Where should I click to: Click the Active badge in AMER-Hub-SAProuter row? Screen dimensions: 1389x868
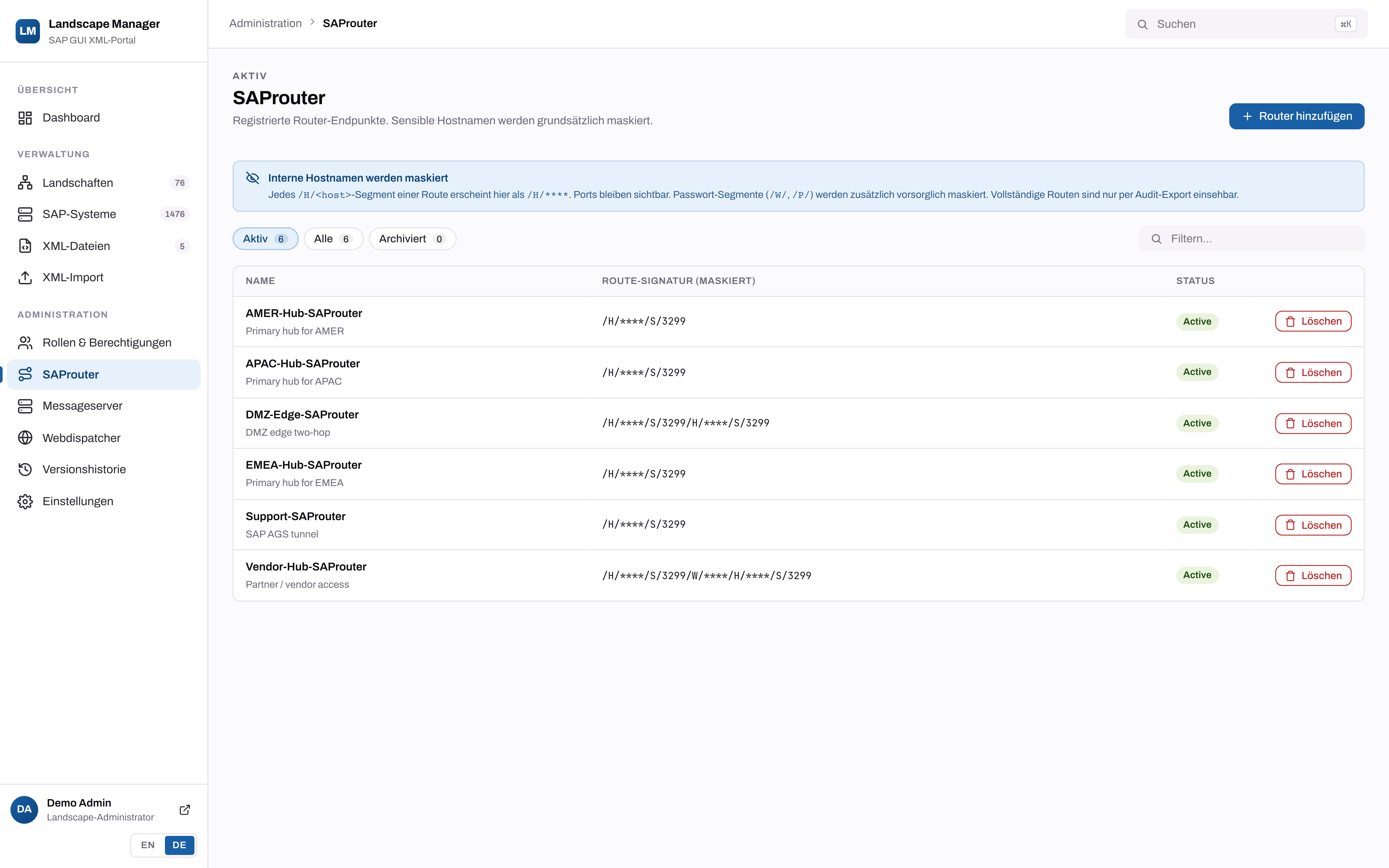1197,322
